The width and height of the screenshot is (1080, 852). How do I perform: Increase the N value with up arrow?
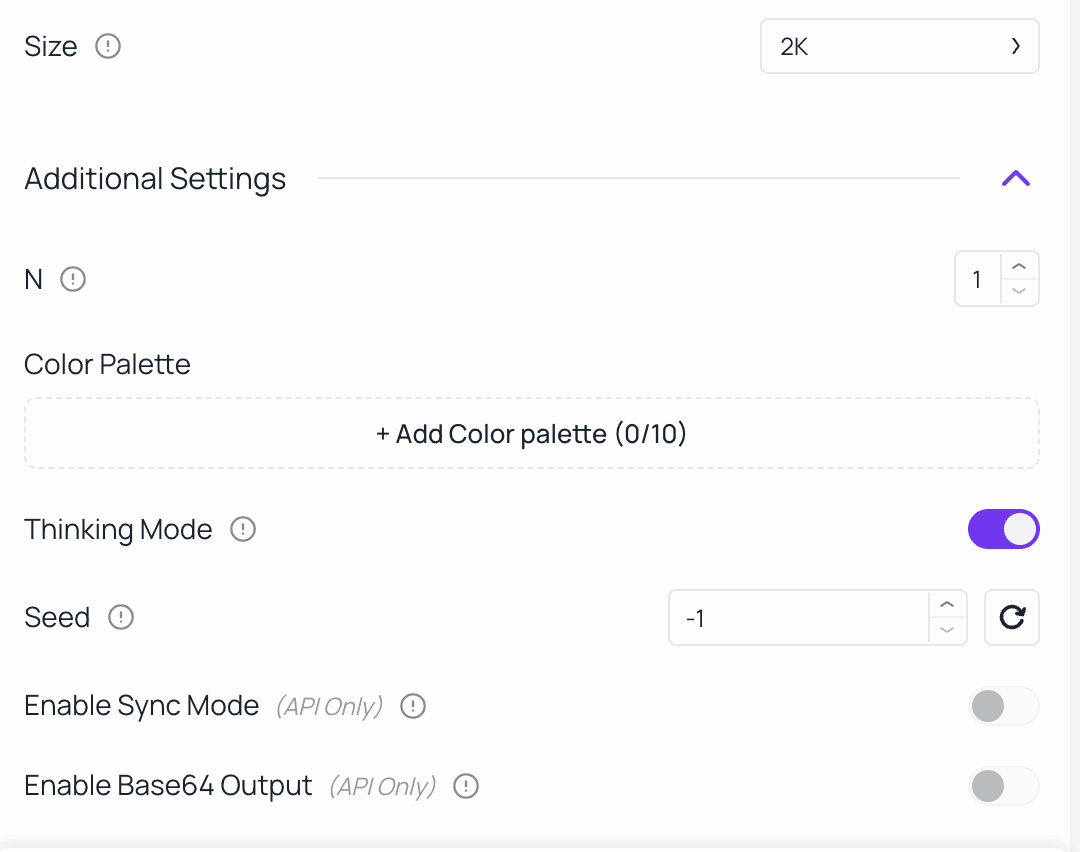(x=1019, y=266)
